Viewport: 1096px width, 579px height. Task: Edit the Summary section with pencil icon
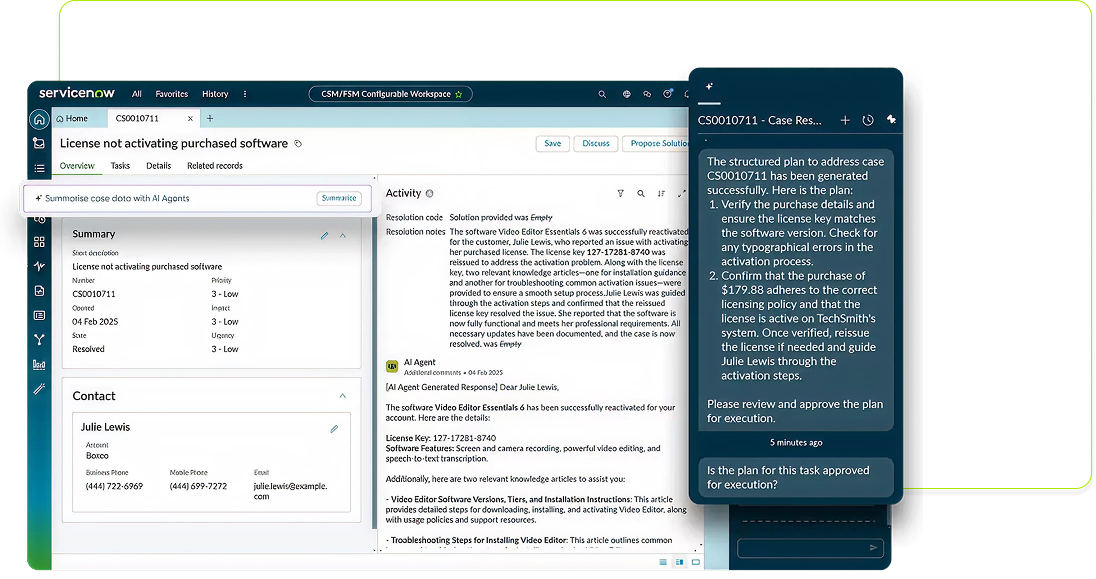tap(324, 235)
